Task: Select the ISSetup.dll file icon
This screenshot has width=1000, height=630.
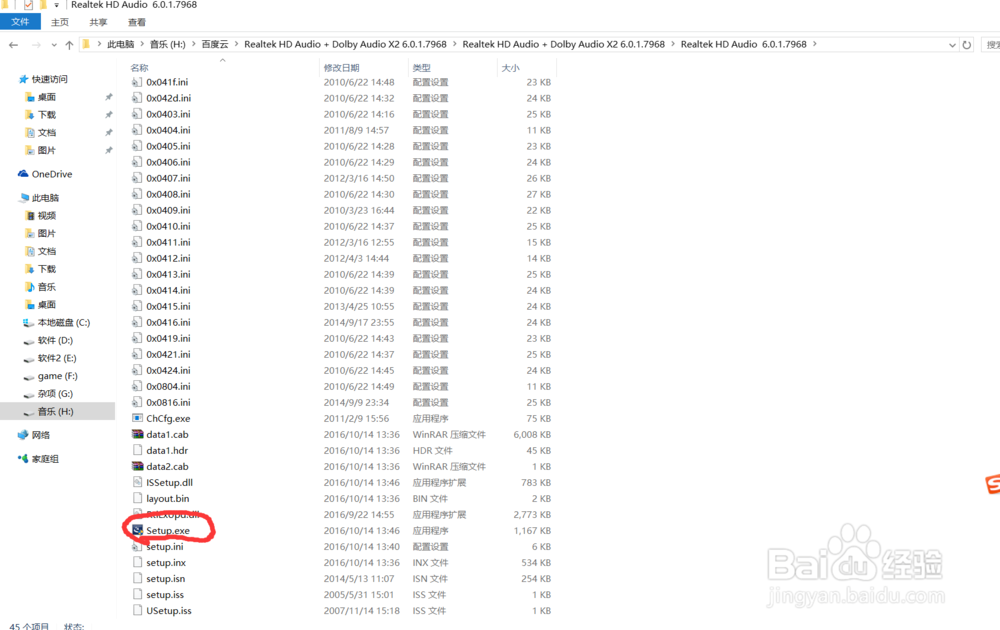Action: 137,482
